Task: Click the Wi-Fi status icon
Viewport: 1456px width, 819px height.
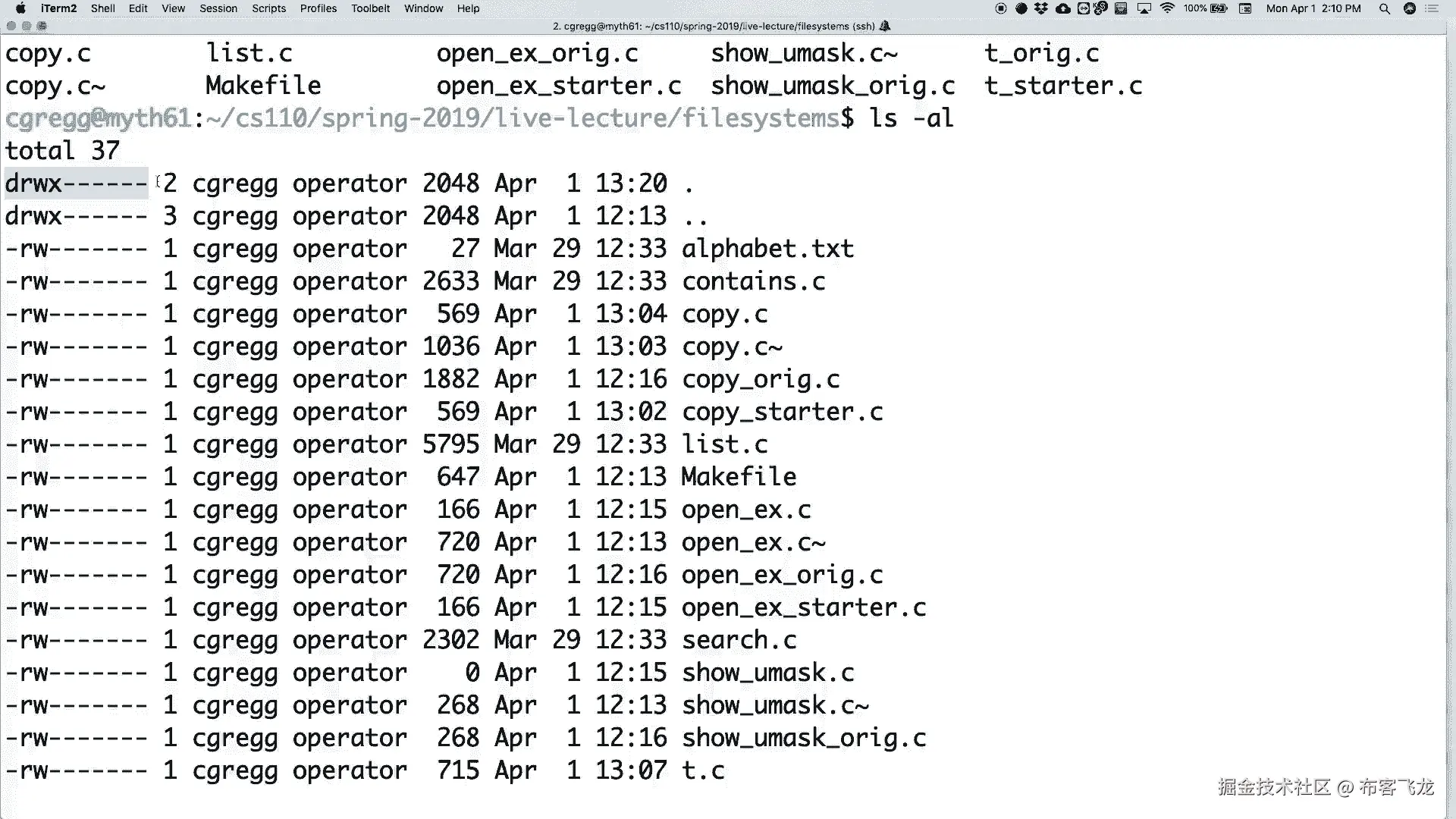Action: (x=1167, y=8)
